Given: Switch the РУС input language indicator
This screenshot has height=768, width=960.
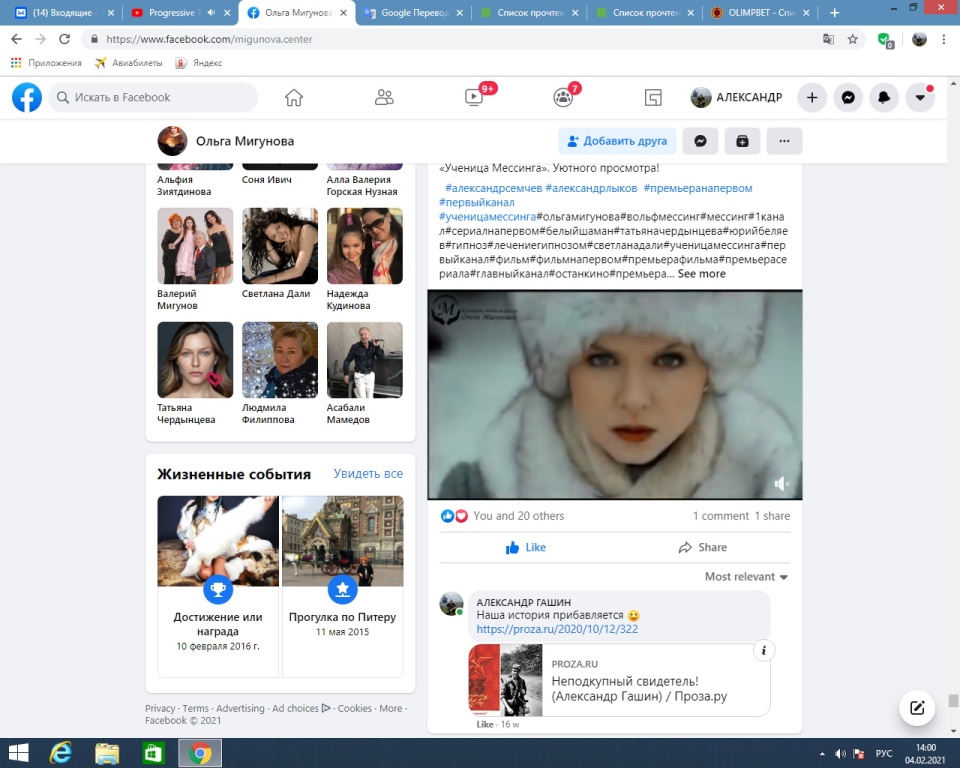Looking at the screenshot, I should click(x=884, y=754).
